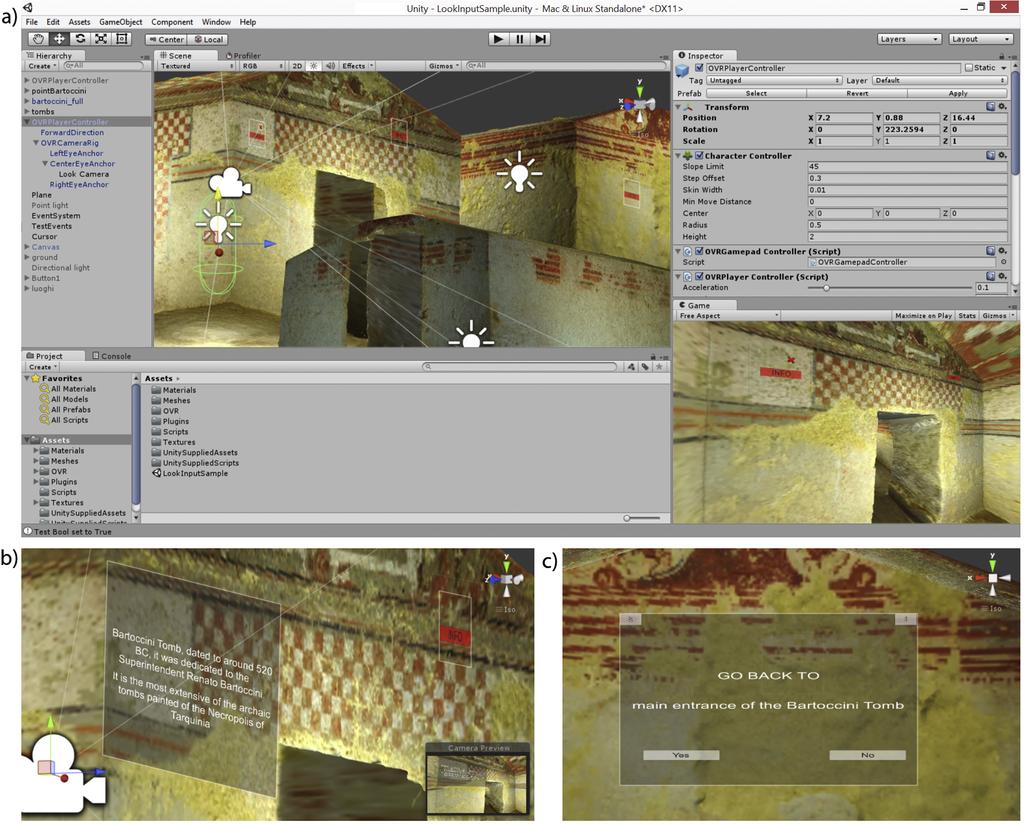Select the Hand tool in the toolbar
This screenshot has height=824, width=1024.
click(39, 39)
